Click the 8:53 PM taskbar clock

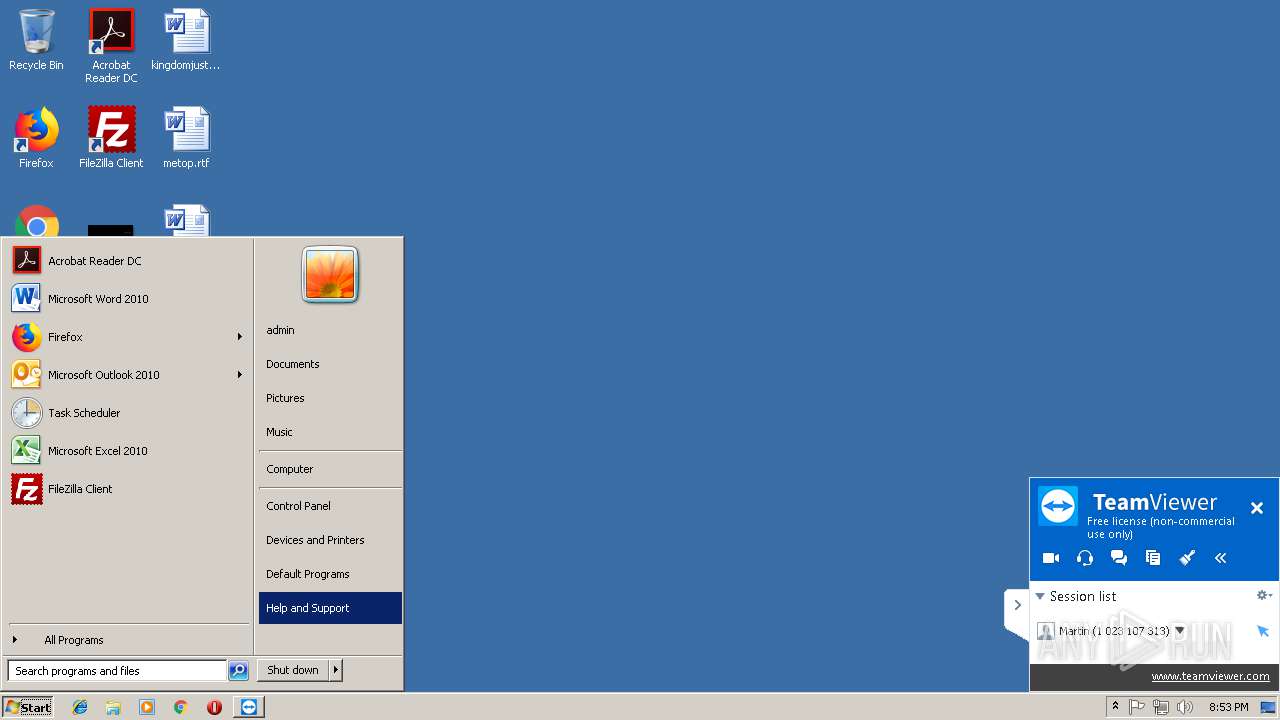click(x=1228, y=707)
